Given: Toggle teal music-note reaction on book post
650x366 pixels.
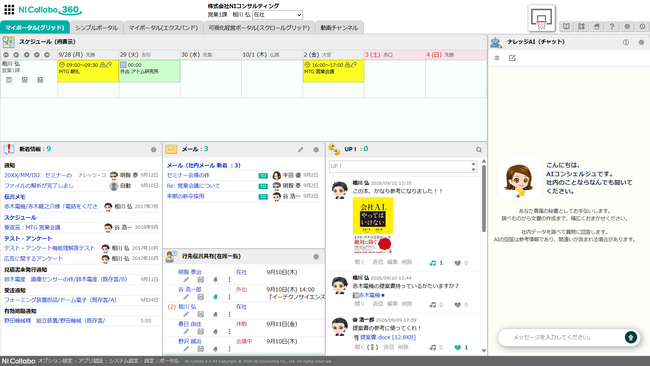Looking at the screenshot, I should [433, 263].
